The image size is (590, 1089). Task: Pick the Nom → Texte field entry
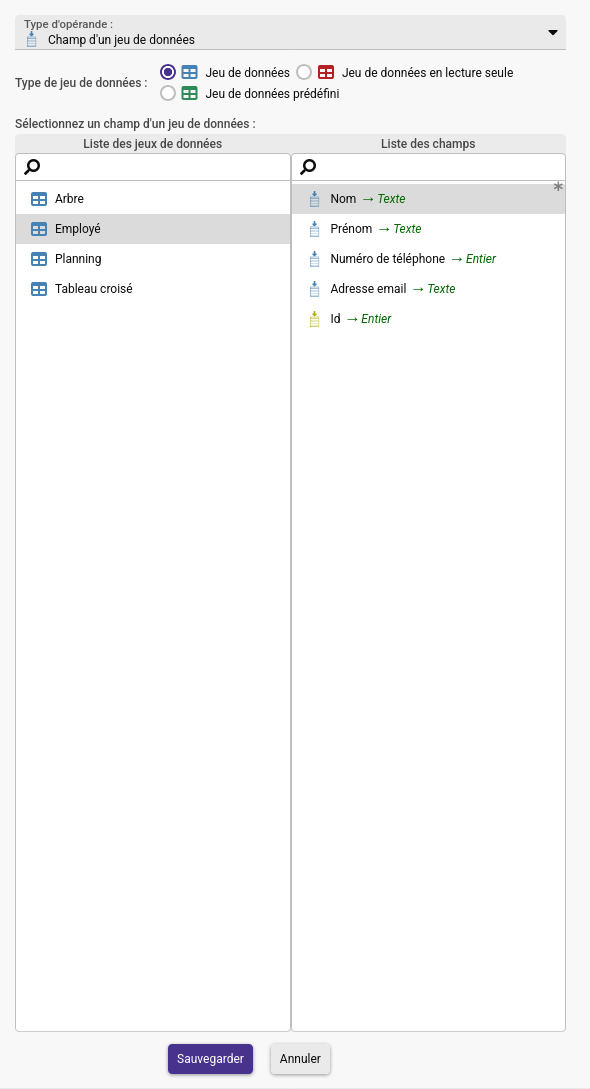(x=428, y=199)
